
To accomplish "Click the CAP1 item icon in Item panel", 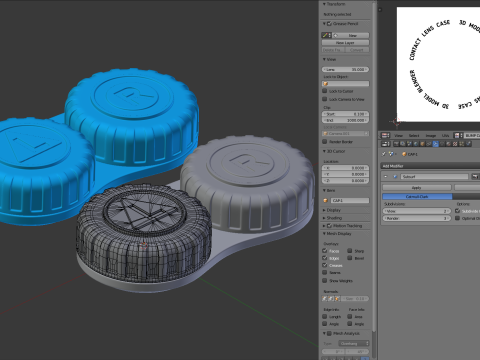I will click(x=326, y=200).
